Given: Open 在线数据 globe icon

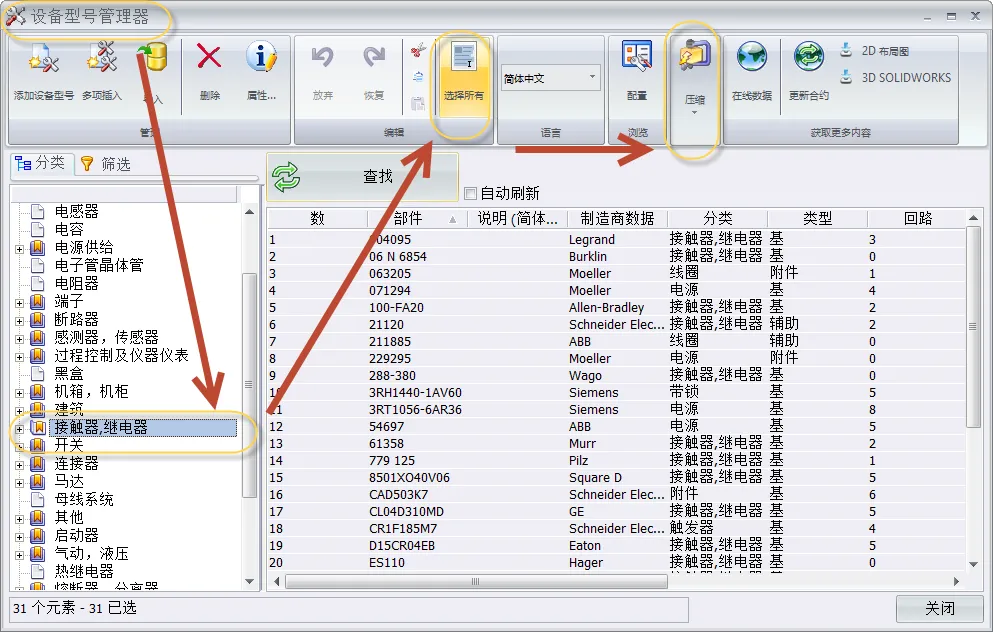Looking at the screenshot, I should coord(752,57).
